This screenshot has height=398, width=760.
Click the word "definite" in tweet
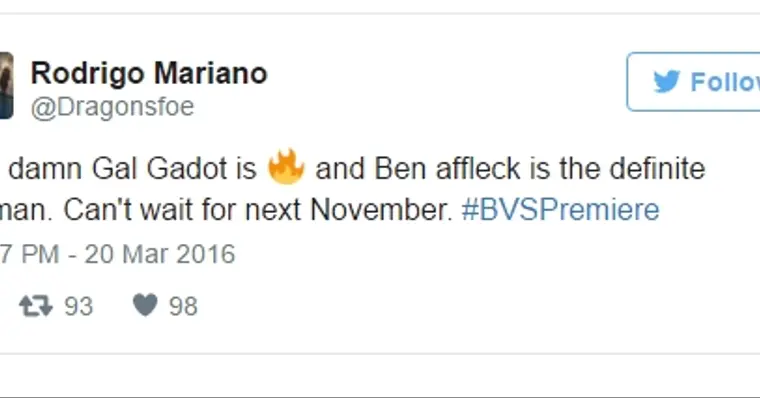[x=657, y=169]
